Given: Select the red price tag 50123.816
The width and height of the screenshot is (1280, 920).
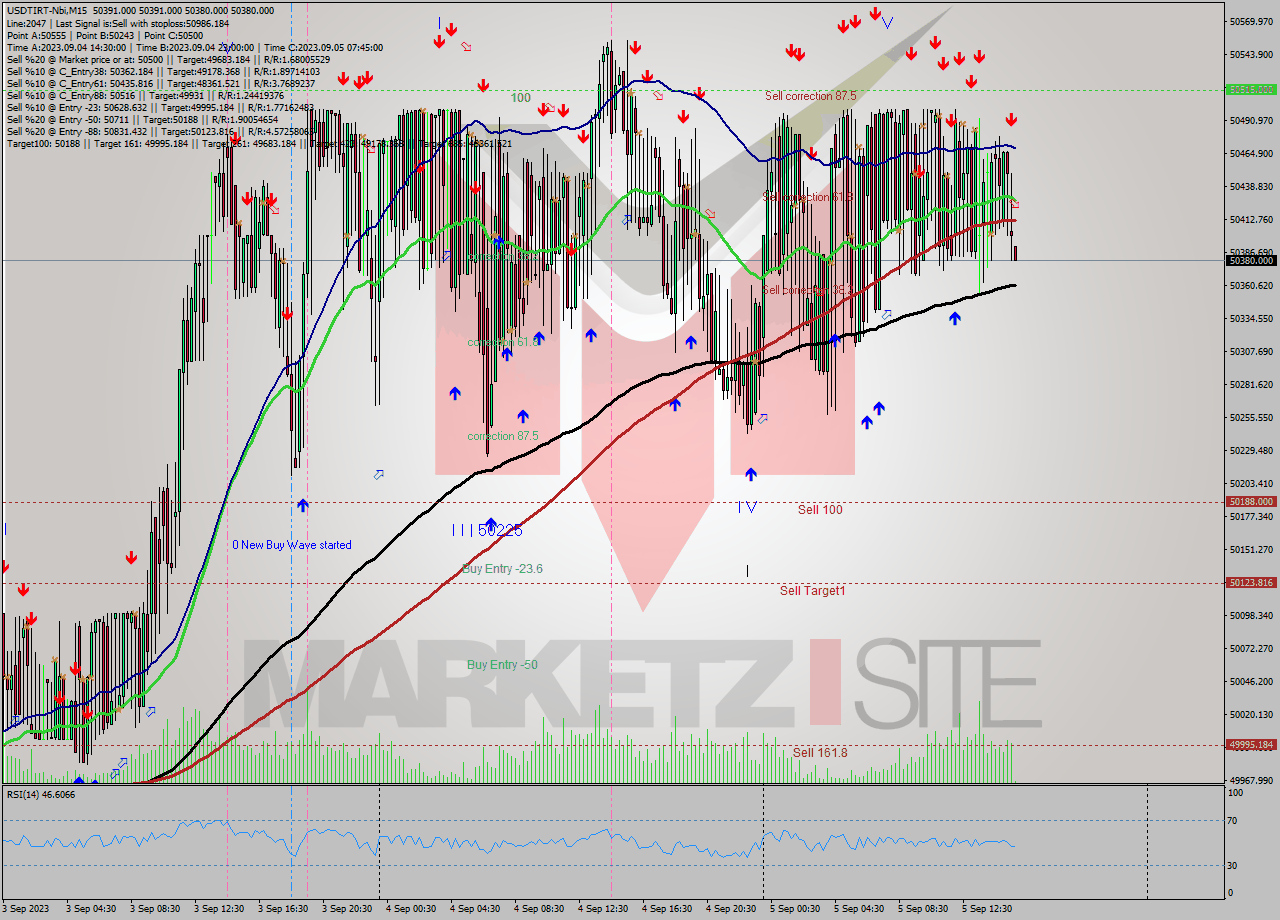Looking at the screenshot, I should (1251, 583).
